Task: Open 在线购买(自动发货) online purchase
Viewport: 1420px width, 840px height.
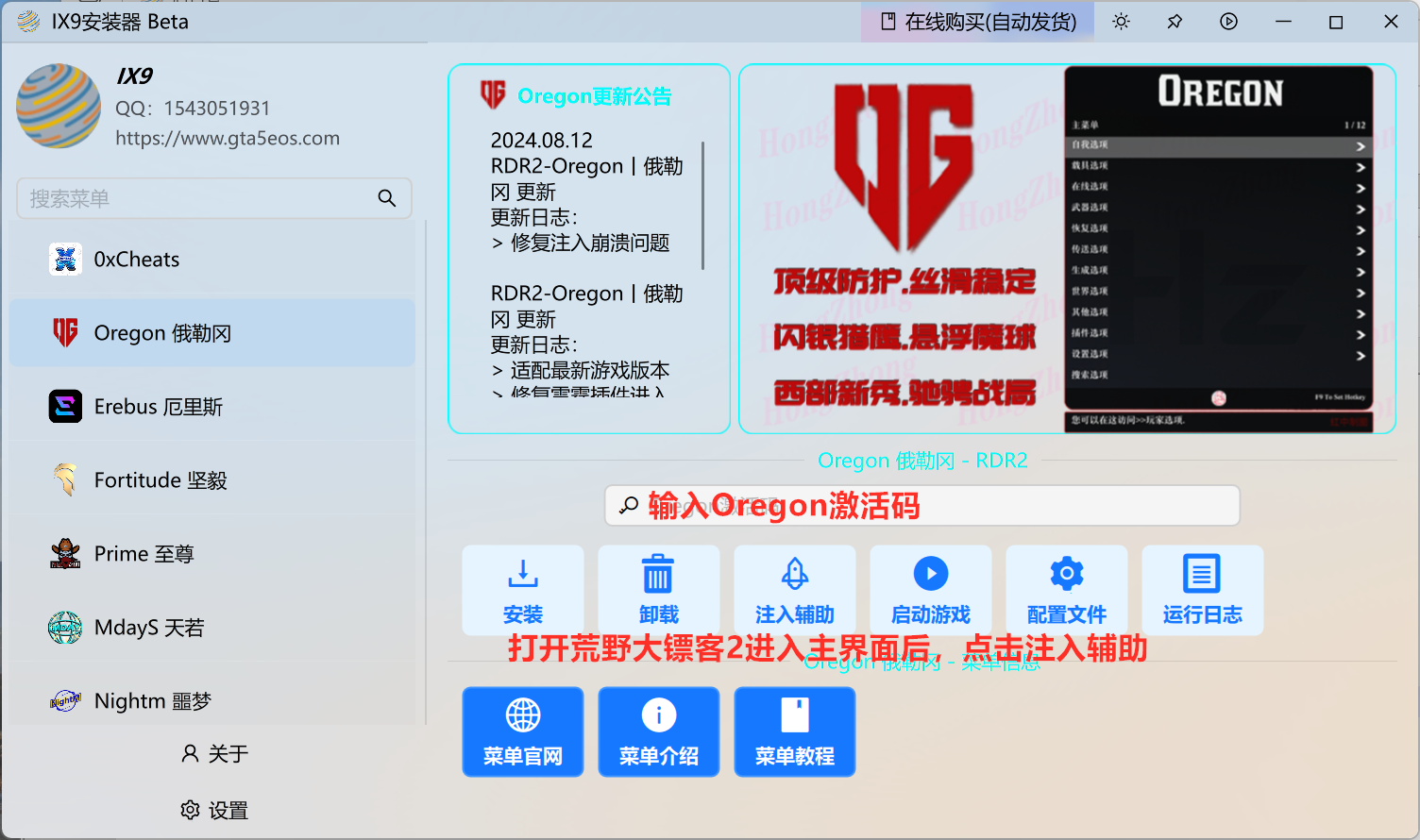Action: (978, 22)
